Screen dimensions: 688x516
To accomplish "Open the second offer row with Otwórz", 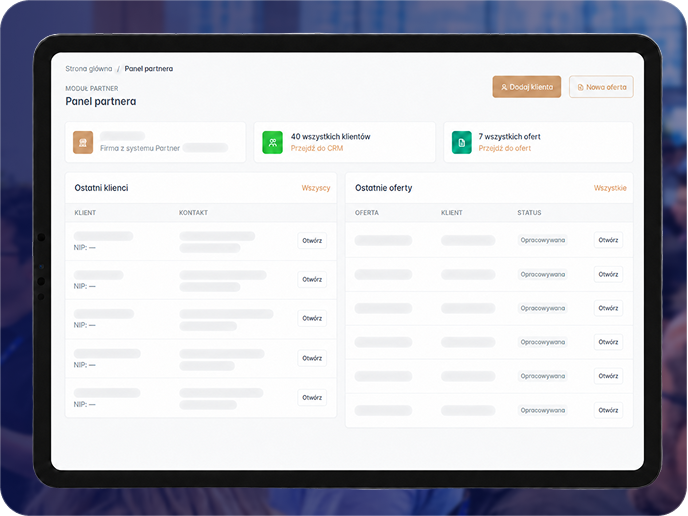I will [608, 274].
